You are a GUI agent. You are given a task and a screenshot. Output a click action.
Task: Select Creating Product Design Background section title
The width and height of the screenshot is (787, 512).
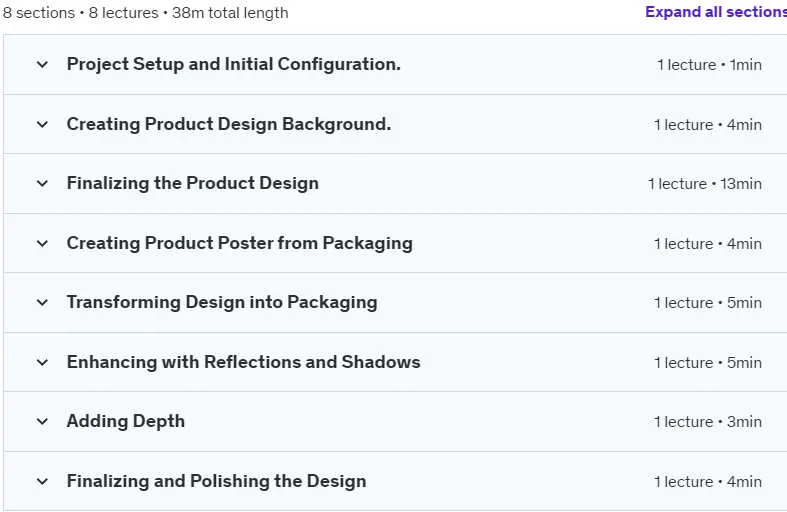click(x=229, y=124)
